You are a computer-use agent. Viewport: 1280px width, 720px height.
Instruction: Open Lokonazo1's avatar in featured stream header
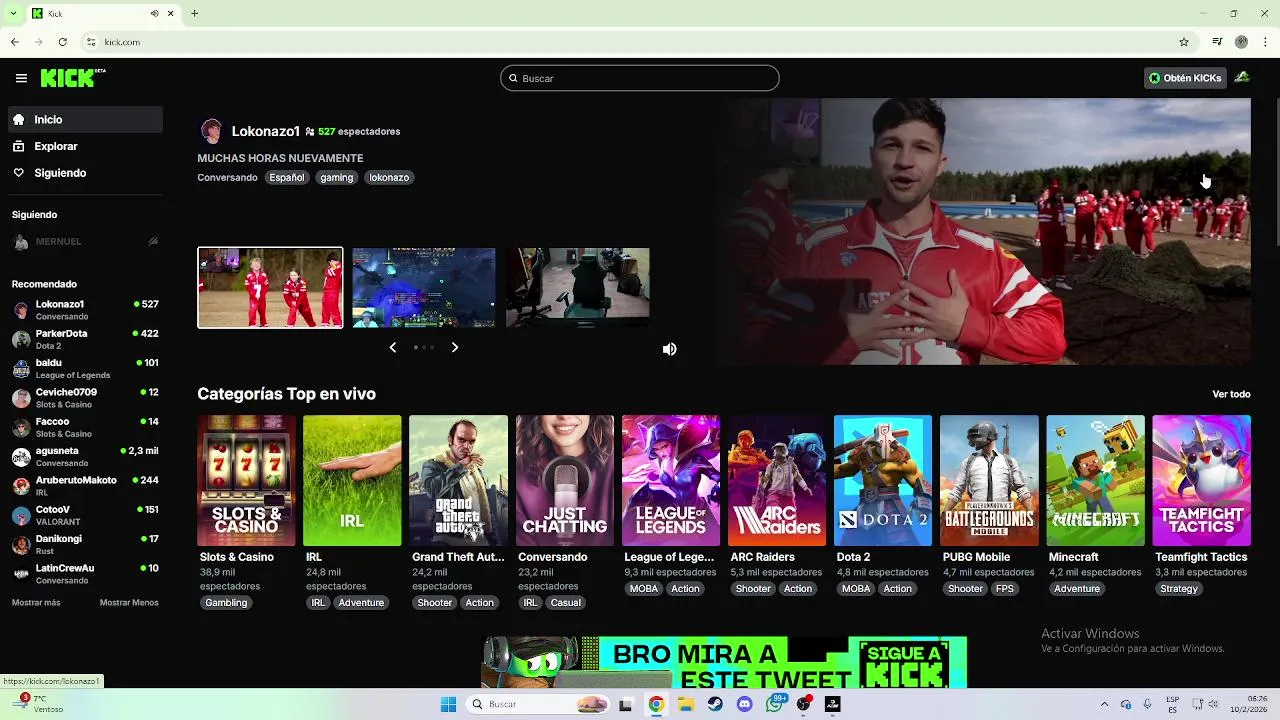(x=211, y=131)
